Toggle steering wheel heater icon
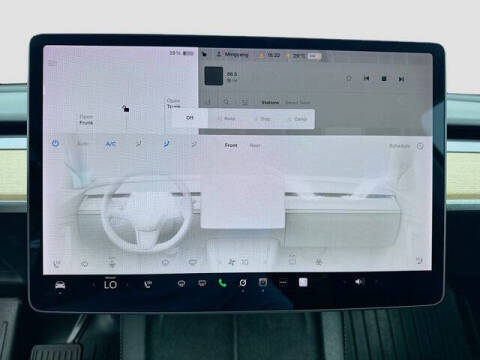The height and width of the screenshot is (360, 480). point(84,264)
